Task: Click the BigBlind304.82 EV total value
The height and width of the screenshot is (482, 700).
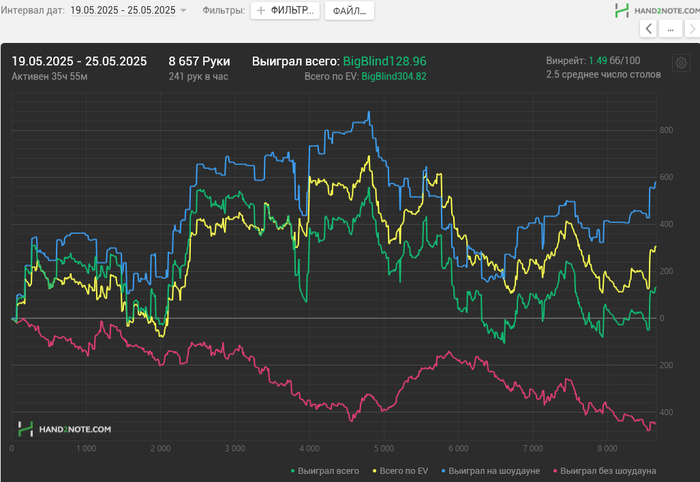Action: point(394,76)
